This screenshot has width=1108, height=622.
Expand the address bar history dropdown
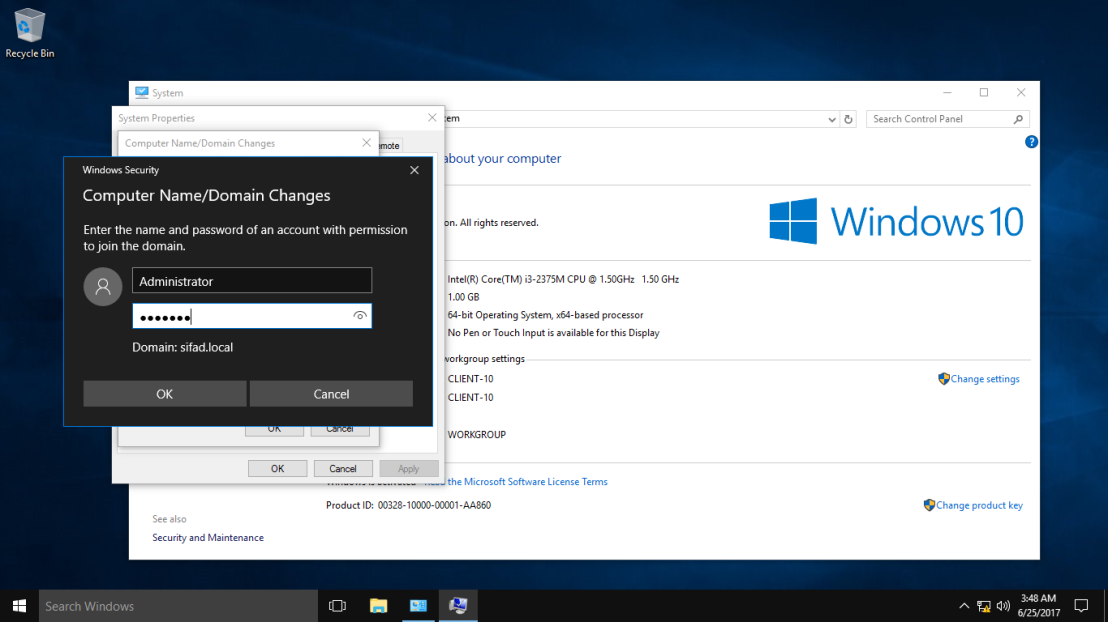tap(832, 119)
